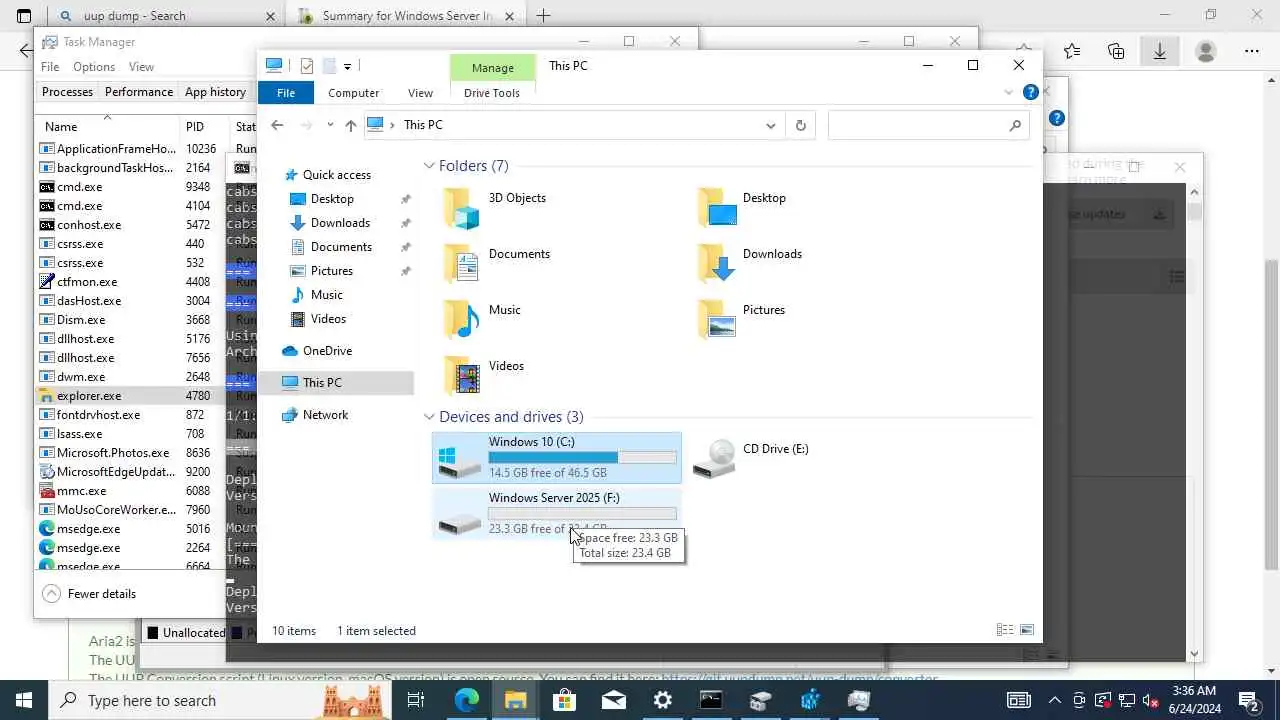Image resolution: width=1280 pixels, height=720 pixels.
Task: Collapse the Devices and drives group
Action: click(429, 417)
